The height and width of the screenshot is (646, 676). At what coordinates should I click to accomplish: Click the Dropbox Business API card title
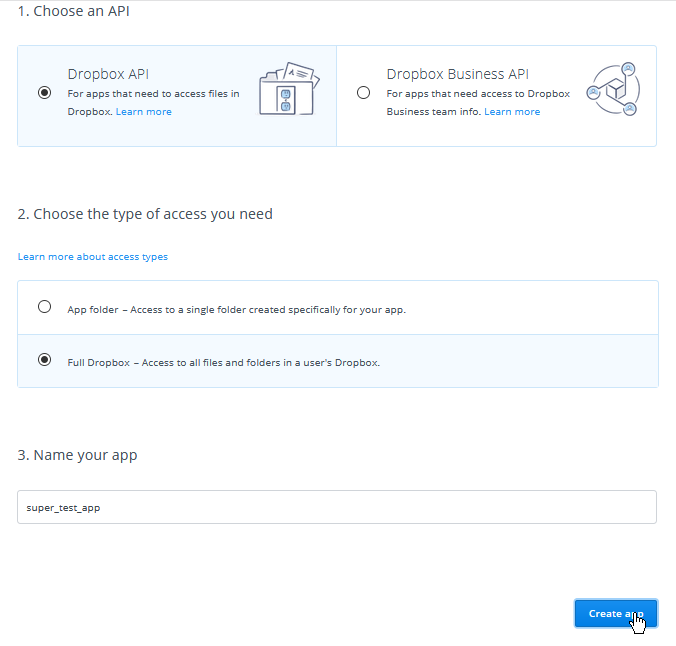(x=457, y=74)
